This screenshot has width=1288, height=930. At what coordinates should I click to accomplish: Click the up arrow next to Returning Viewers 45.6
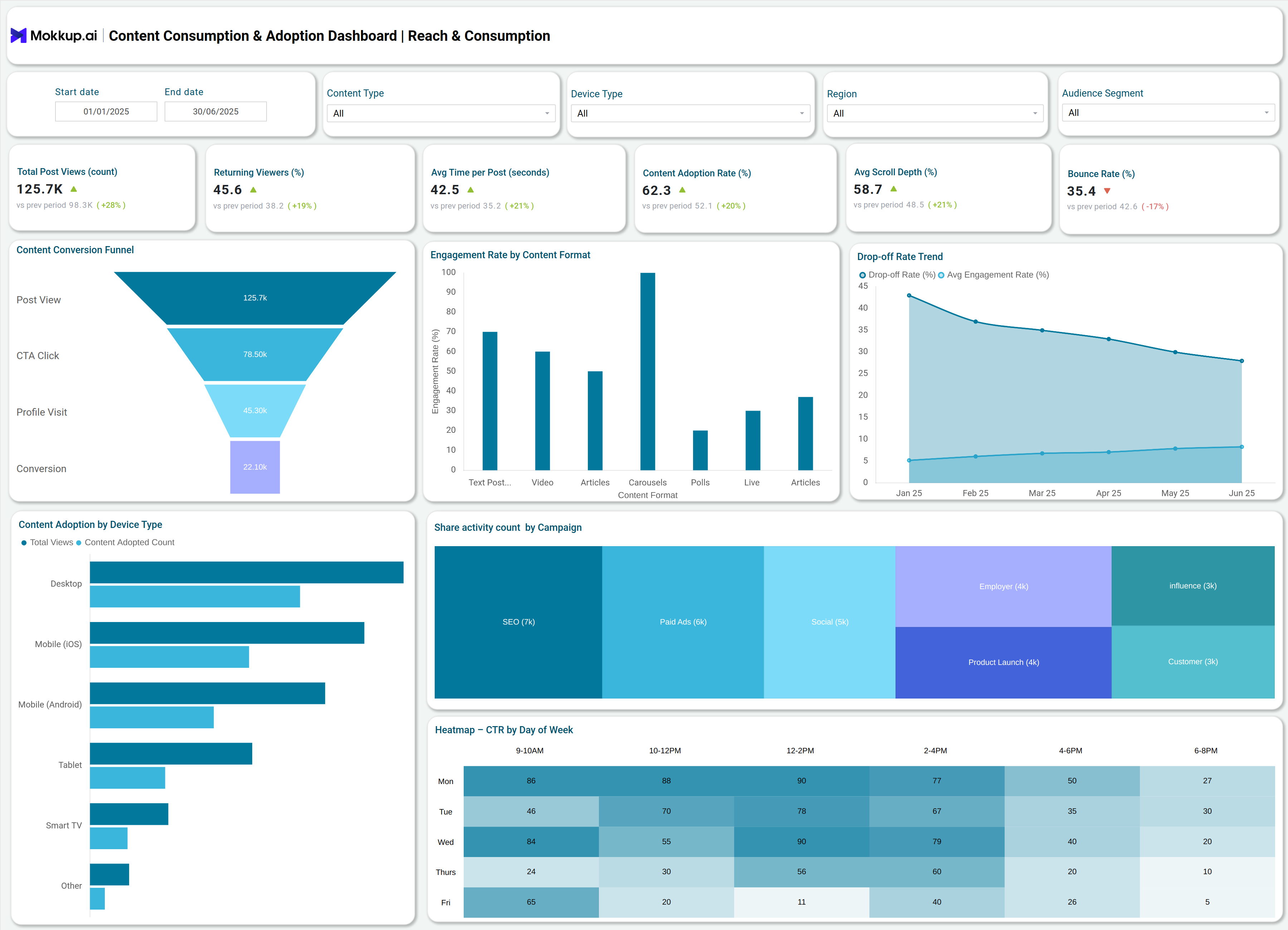tap(253, 190)
